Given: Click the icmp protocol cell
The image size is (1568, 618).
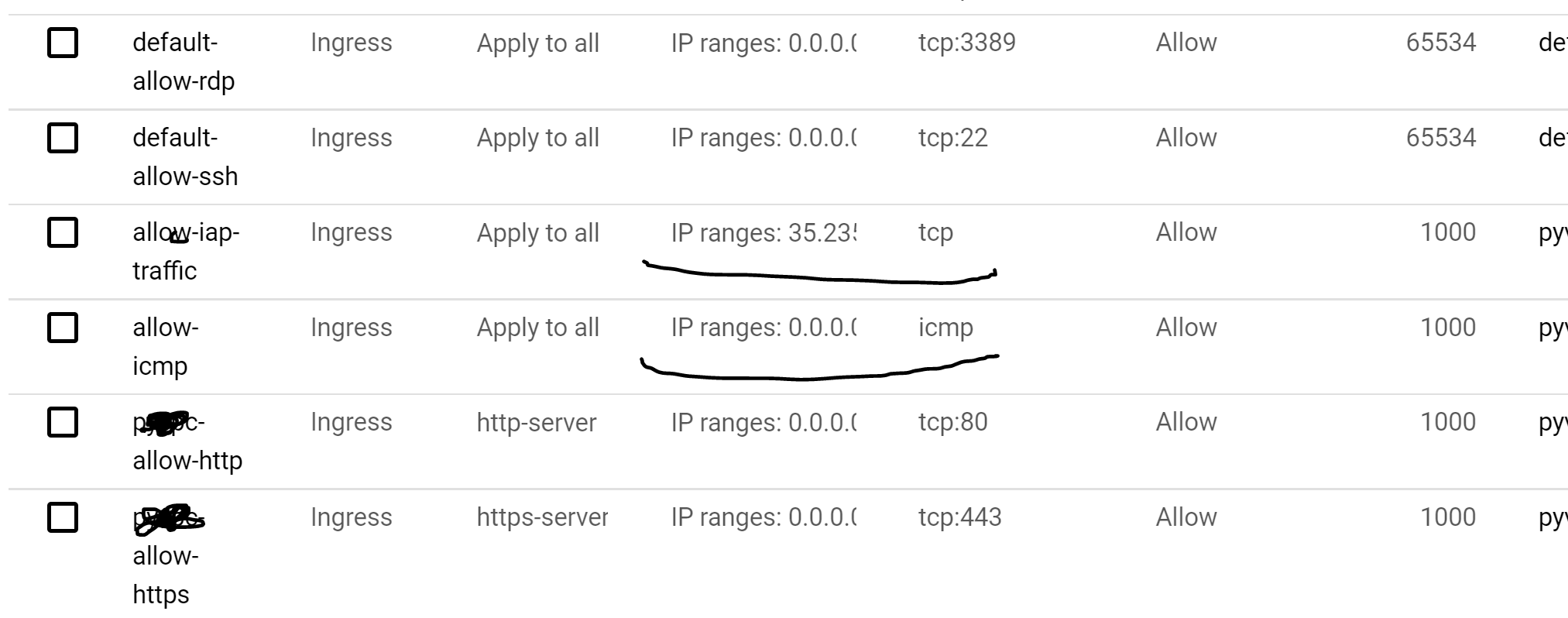Looking at the screenshot, I should pos(945,328).
